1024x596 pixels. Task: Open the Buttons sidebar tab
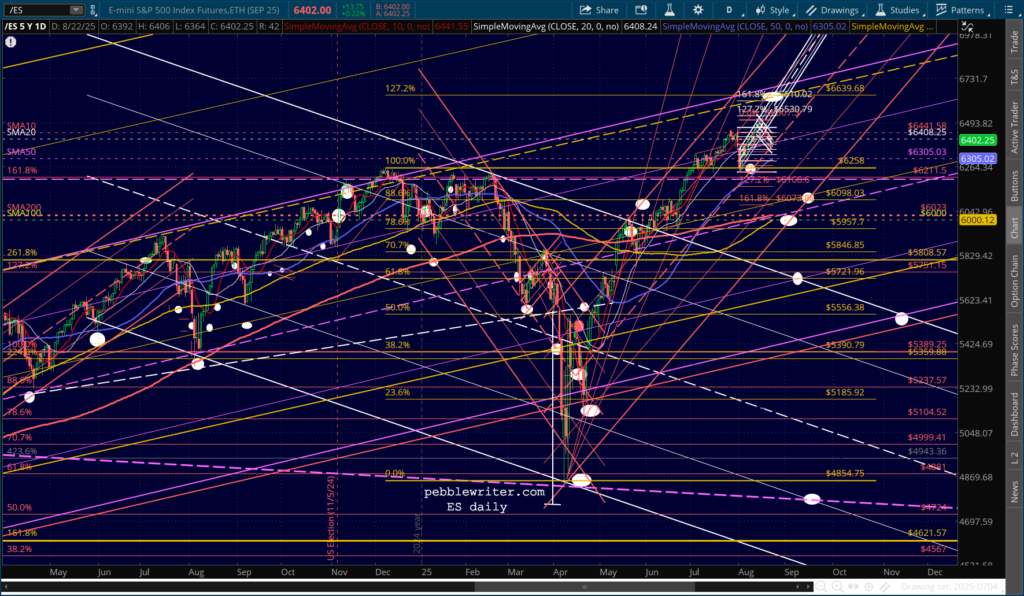click(1014, 186)
